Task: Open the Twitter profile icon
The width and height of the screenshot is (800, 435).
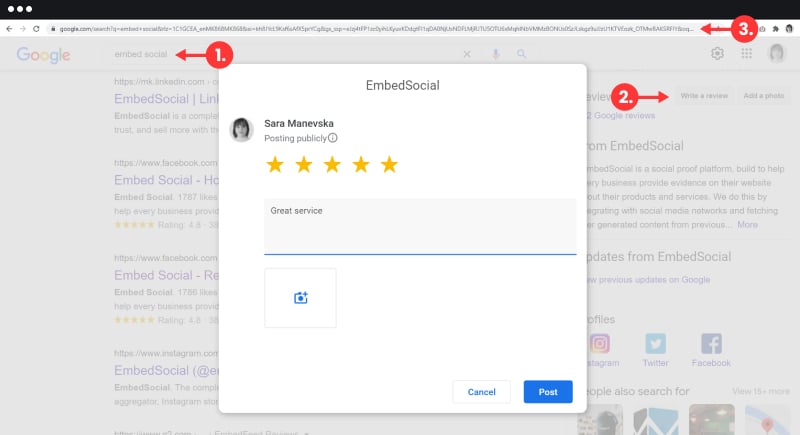Action: tap(655, 344)
